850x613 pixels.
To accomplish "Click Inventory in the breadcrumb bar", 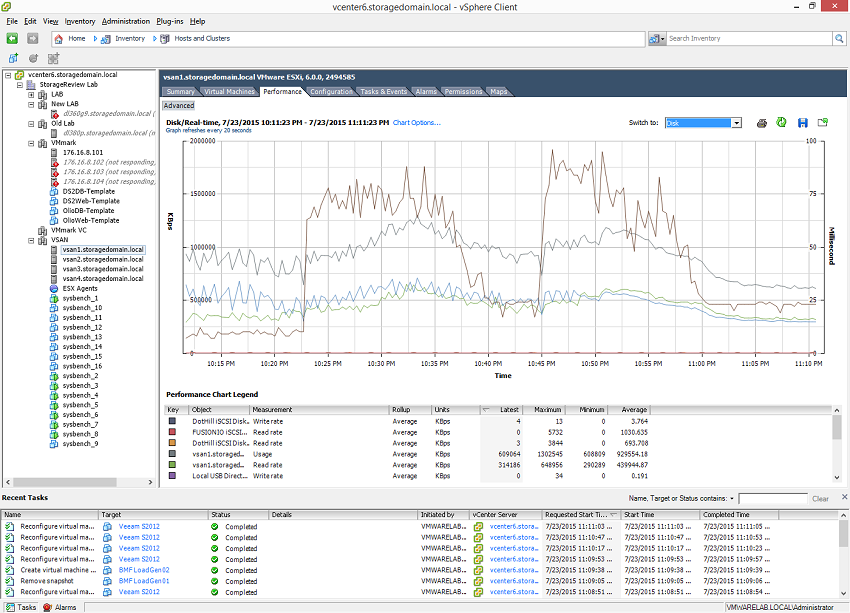I will tap(130, 38).
